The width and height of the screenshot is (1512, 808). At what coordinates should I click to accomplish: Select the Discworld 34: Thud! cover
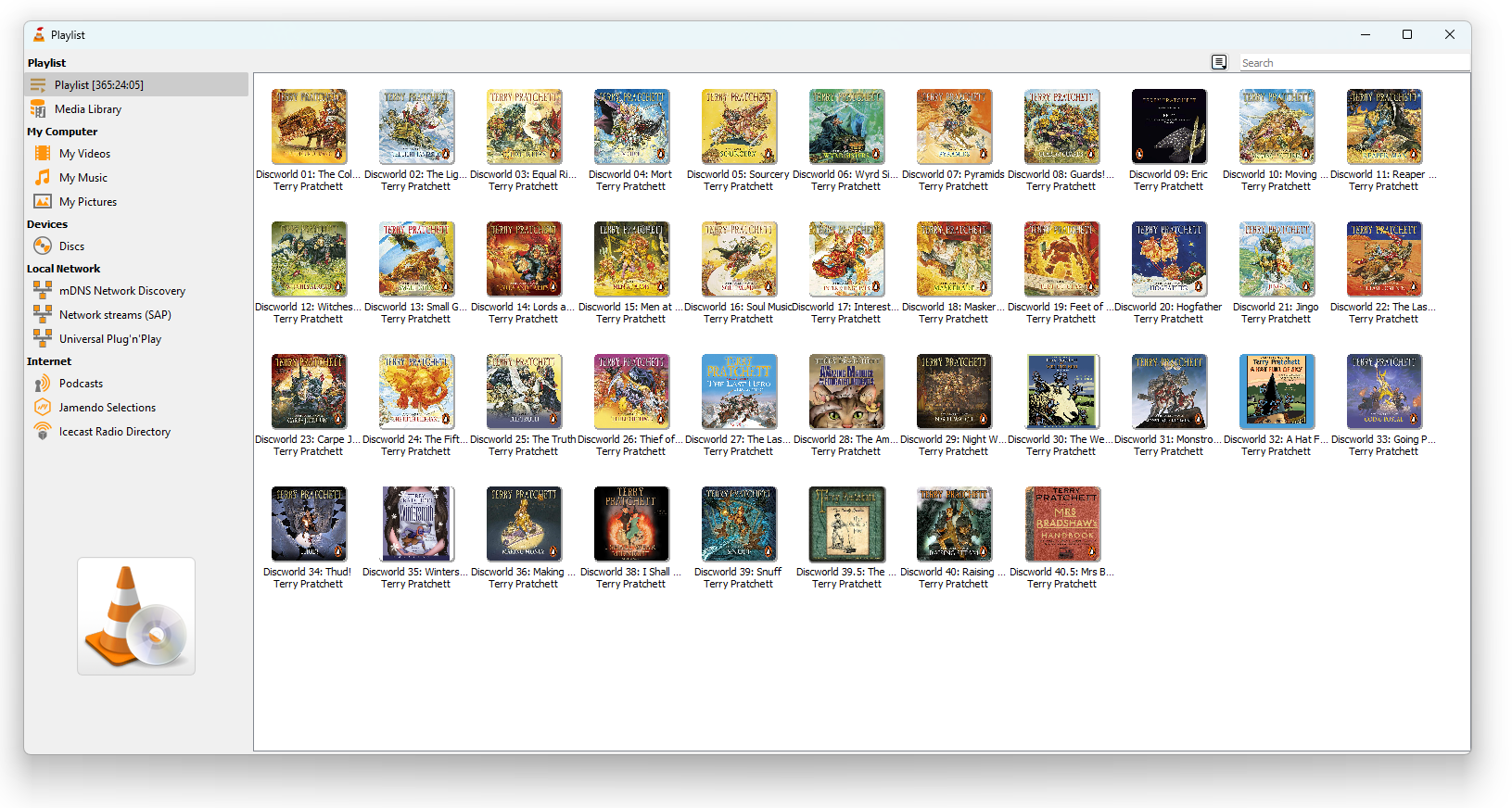[x=309, y=524]
